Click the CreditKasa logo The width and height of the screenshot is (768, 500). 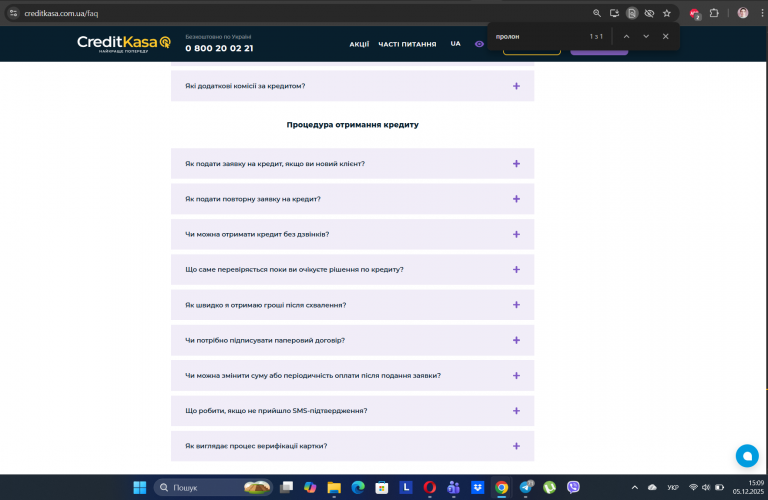pos(124,43)
